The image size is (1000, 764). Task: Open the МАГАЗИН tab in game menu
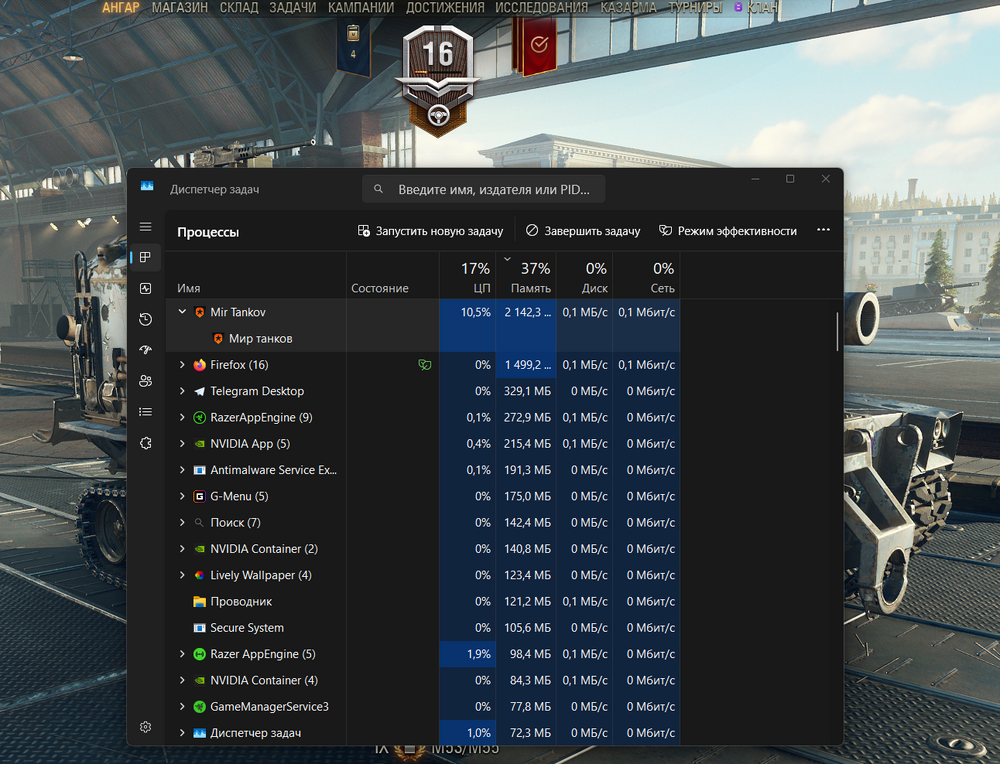180,8
